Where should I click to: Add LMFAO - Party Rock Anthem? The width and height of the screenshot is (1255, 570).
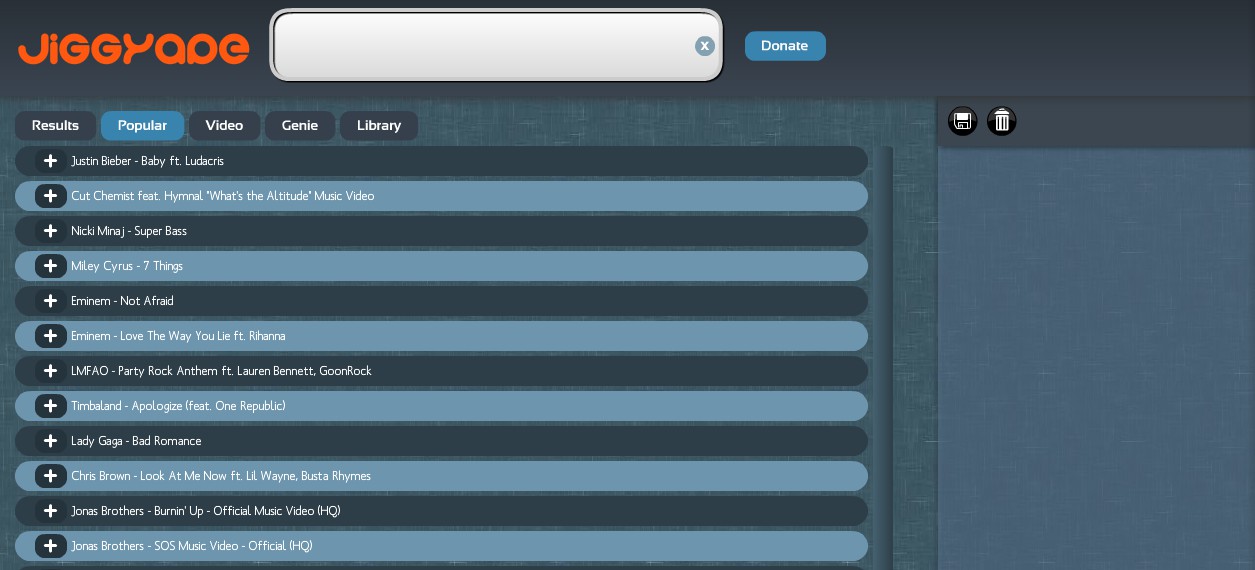(x=50, y=371)
